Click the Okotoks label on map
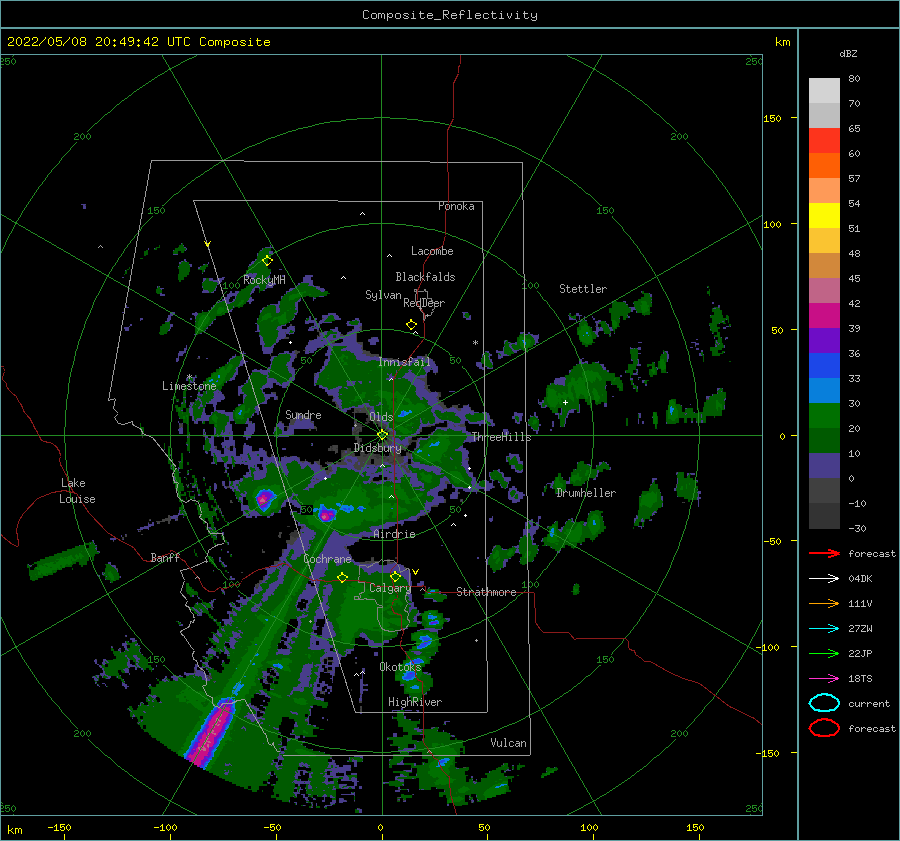The height and width of the screenshot is (841, 900). [x=400, y=667]
